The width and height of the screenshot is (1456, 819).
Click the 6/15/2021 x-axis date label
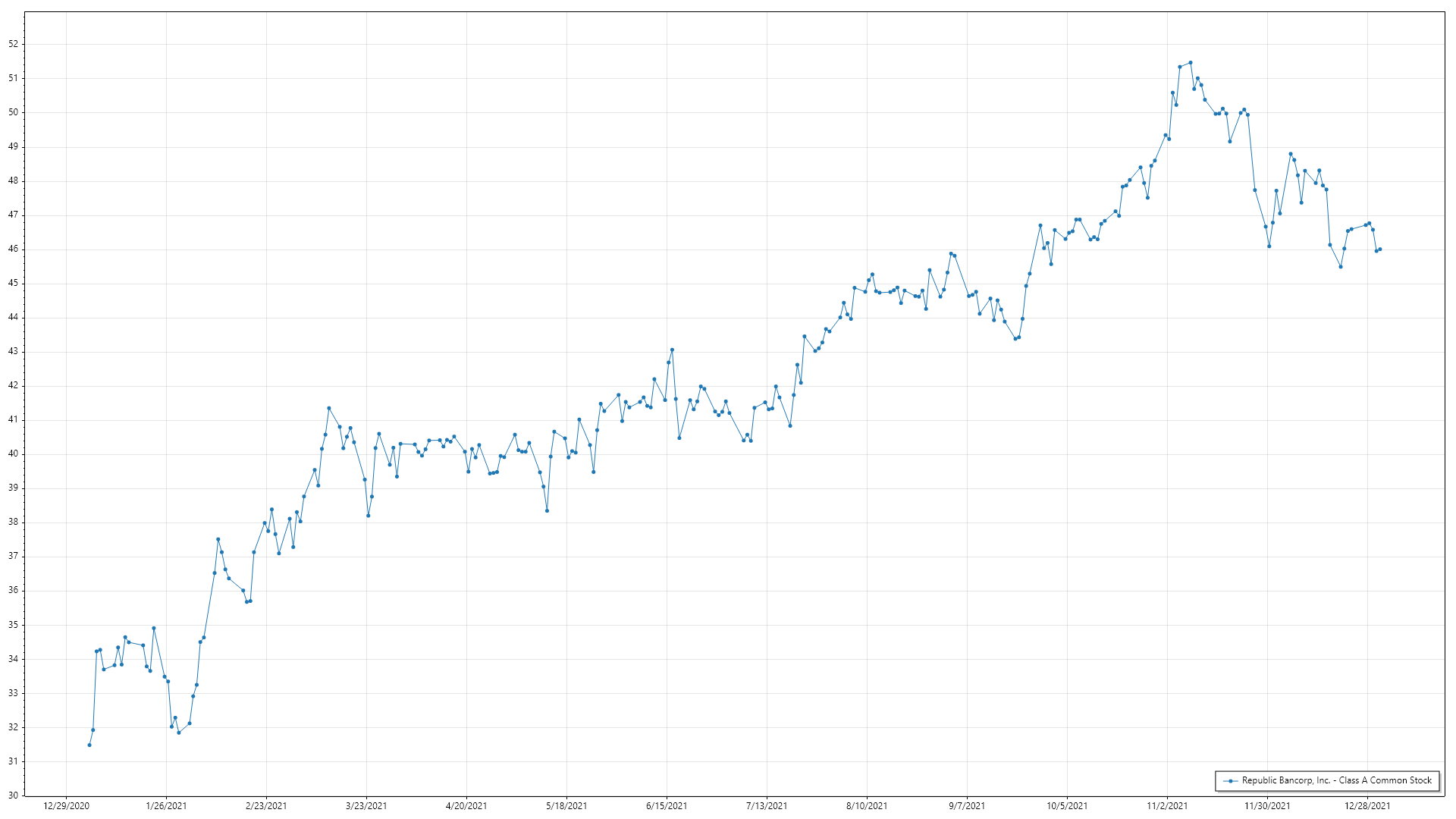point(667,805)
